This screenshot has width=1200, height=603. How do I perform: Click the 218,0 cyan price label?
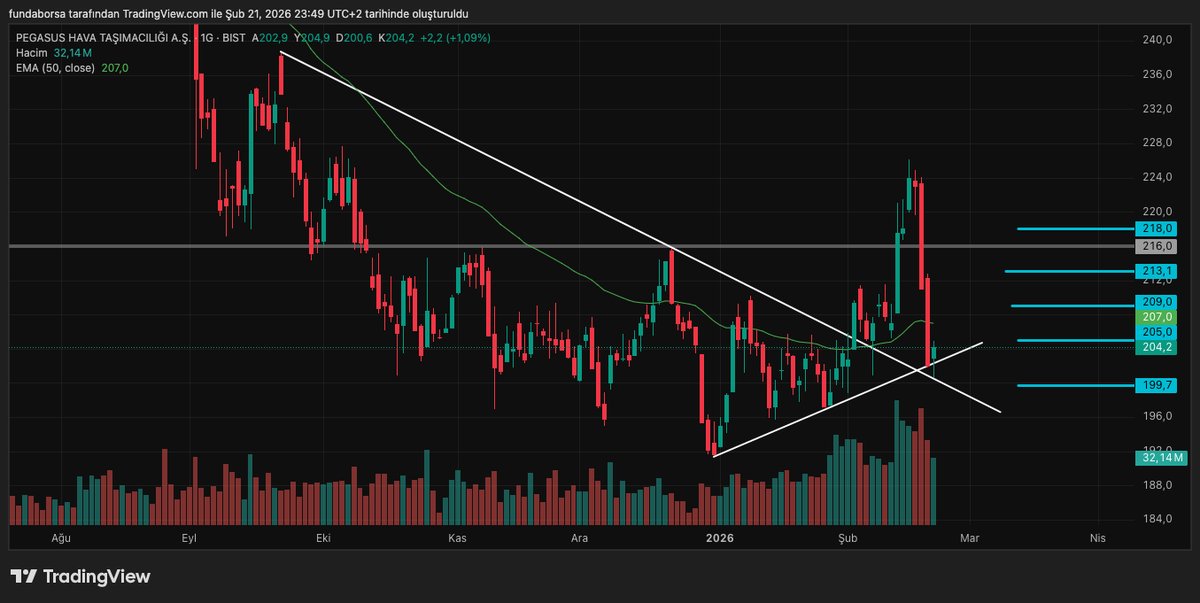click(1156, 229)
